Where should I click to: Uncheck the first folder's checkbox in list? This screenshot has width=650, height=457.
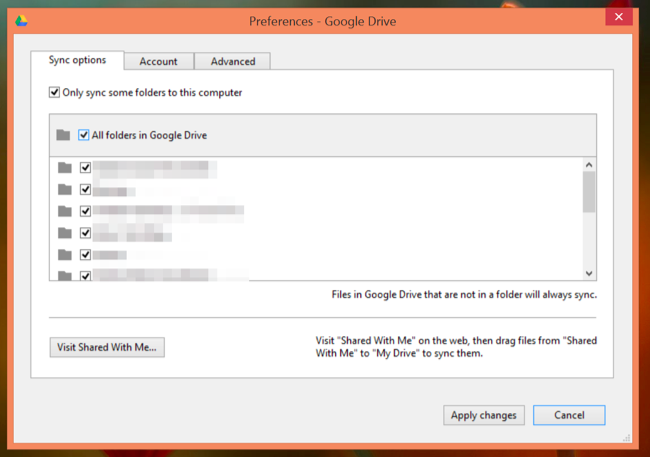pyautogui.click(x=86, y=168)
